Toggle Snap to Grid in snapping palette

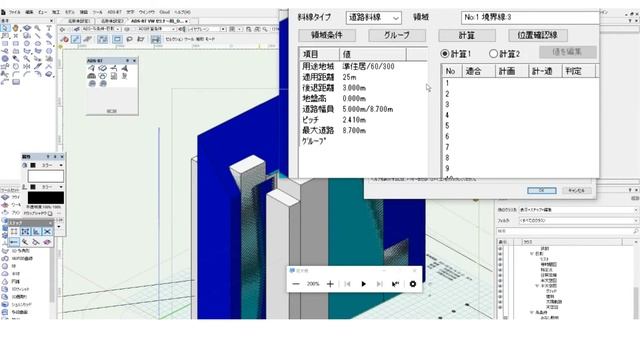click(x=14, y=231)
